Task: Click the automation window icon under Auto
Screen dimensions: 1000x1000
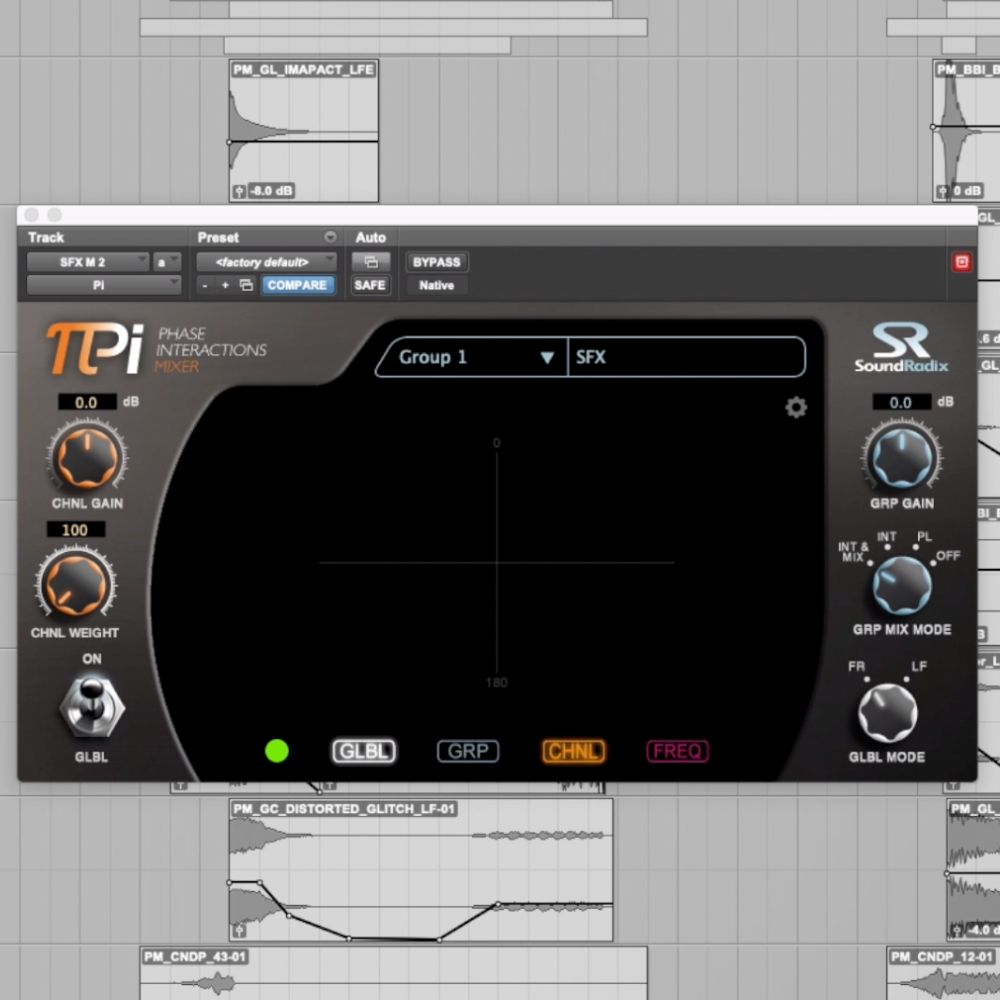Action: point(371,261)
